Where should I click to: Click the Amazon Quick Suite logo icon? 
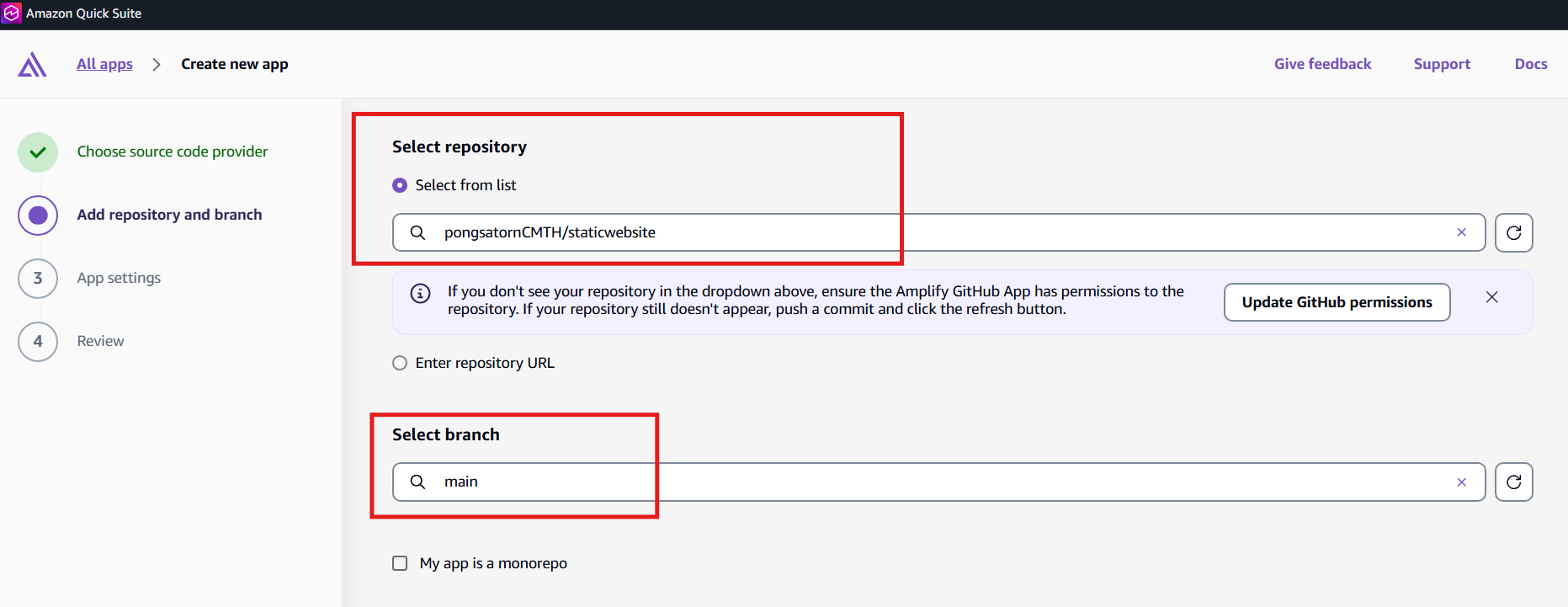[x=12, y=13]
